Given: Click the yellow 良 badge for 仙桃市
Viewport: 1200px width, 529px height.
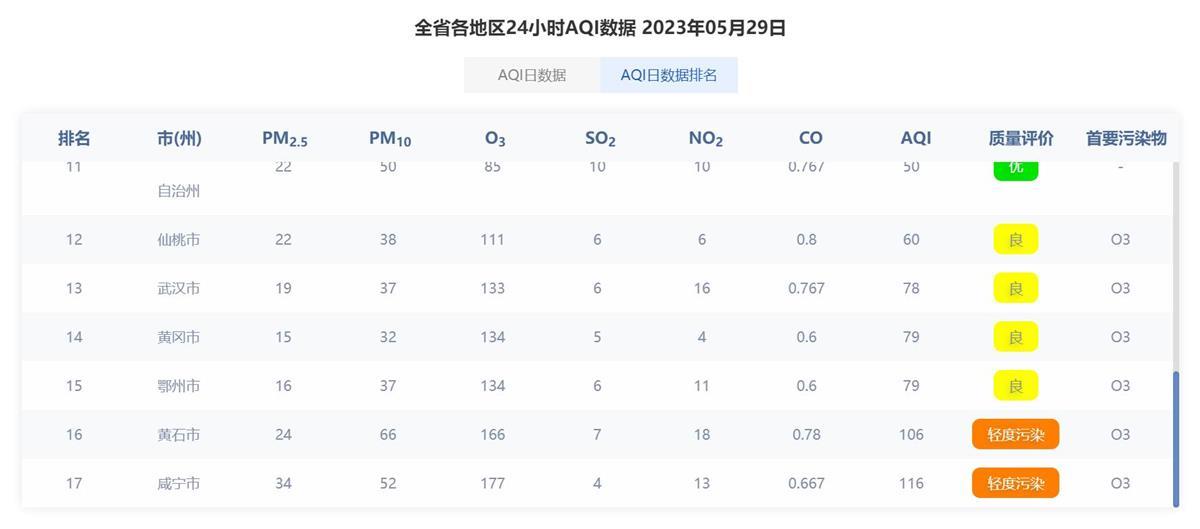Looking at the screenshot, I should (x=1015, y=239).
